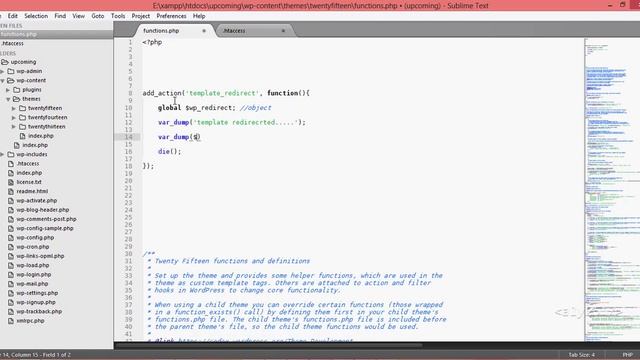Click file icon beside wp-config.php

point(11,238)
